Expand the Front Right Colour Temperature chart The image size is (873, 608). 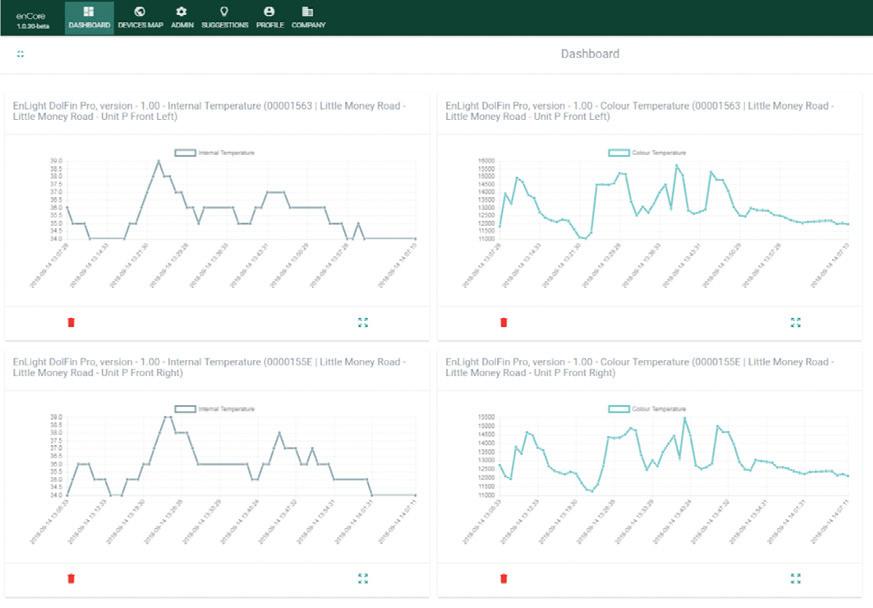click(796, 578)
